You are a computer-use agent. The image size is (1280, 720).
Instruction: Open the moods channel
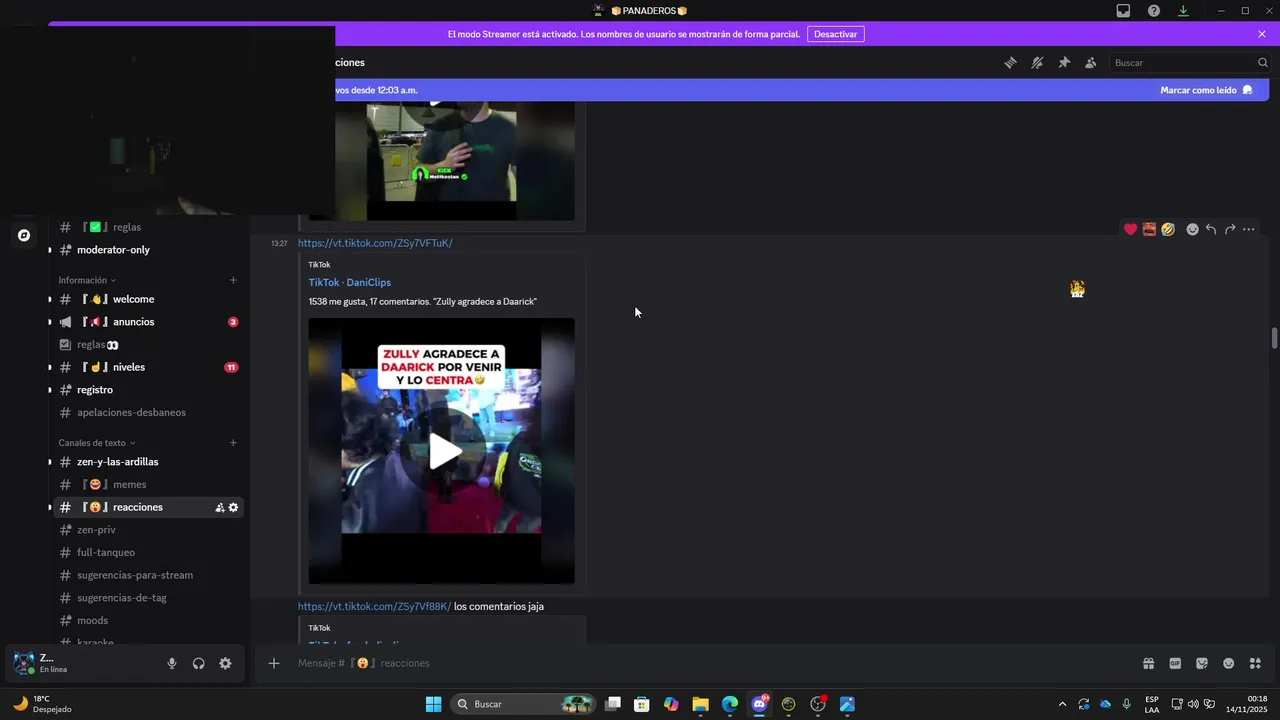[148, 620]
